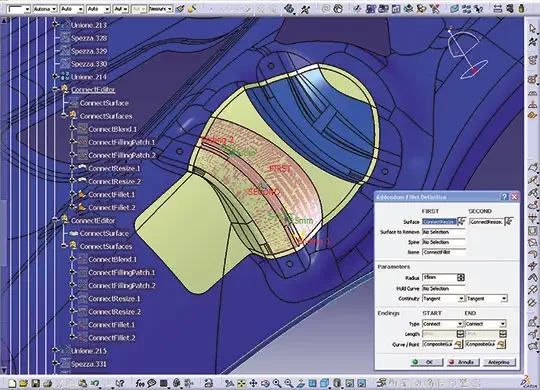This screenshot has width=540, height=390.
Task: Click the help question mark in fillet dialog
Action: tap(505, 197)
